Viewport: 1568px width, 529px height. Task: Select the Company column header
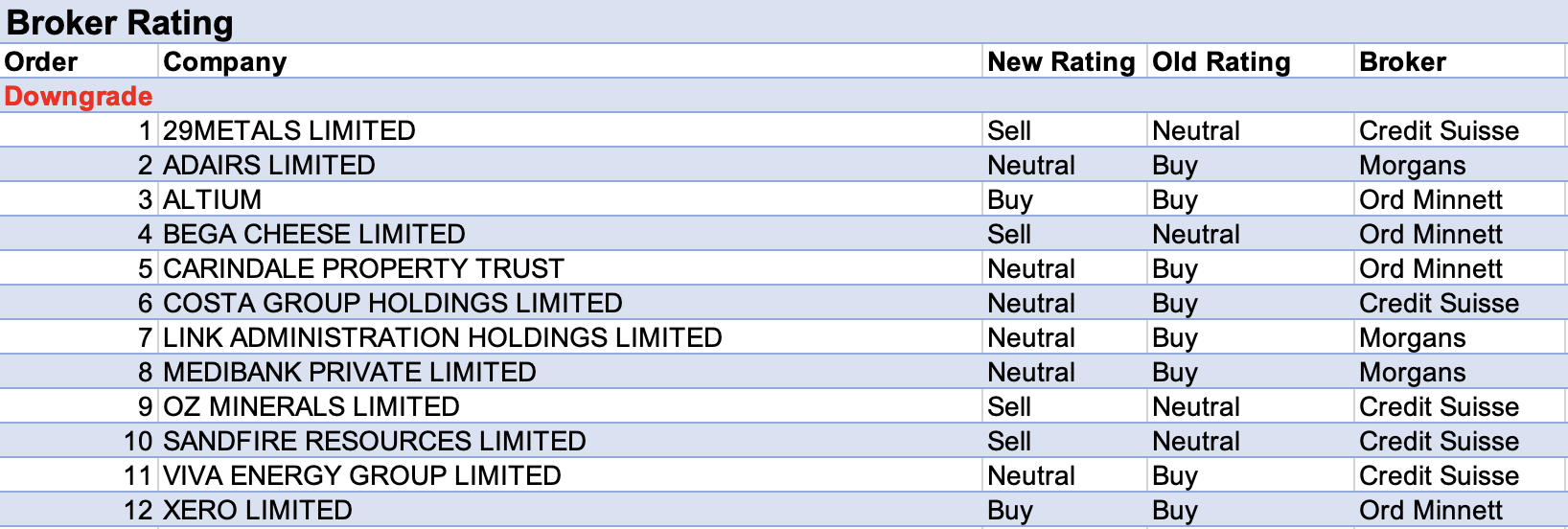tap(225, 62)
